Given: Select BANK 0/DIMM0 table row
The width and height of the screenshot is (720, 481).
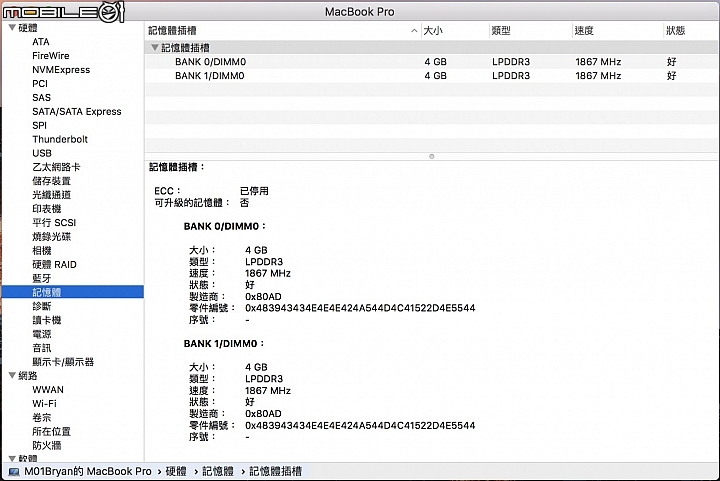Looking at the screenshot, I should (x=432, y=62).
